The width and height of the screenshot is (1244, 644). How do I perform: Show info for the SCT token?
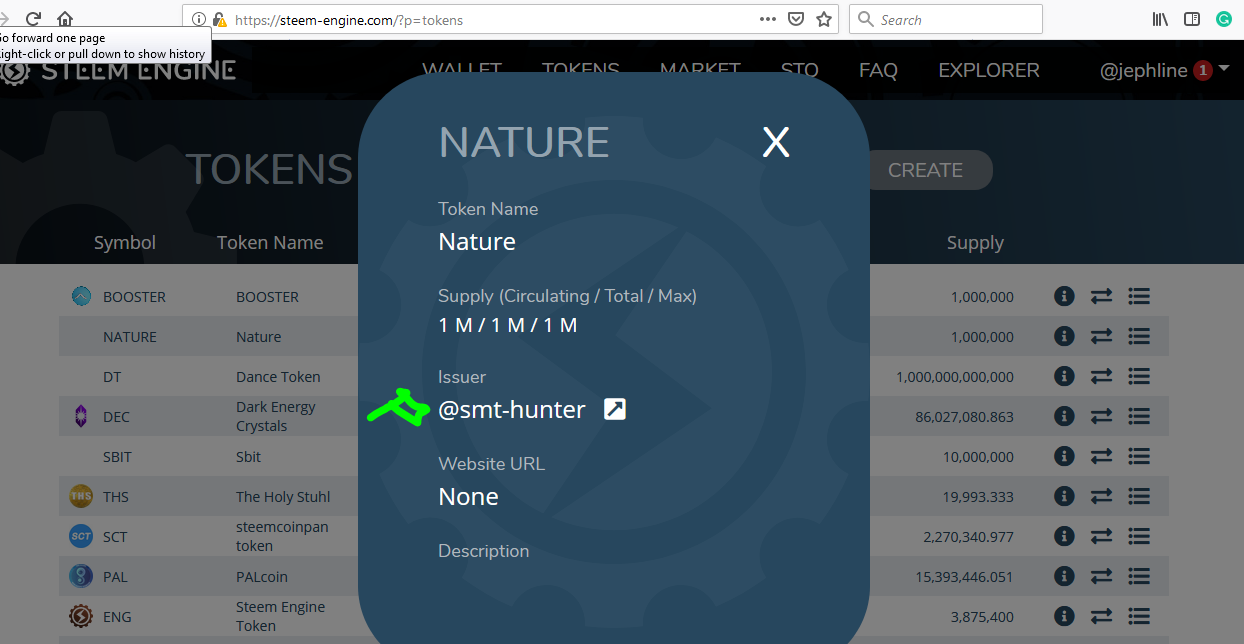(x=1065, y=536)
